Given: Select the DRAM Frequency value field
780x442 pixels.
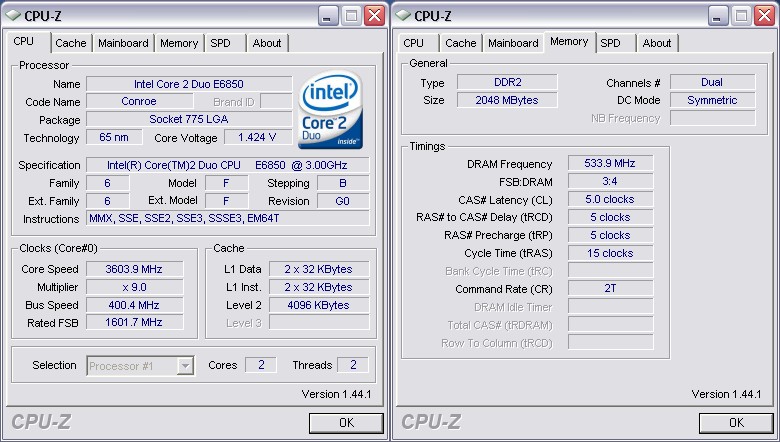Looking at the screenshot, I should [610, 164].
